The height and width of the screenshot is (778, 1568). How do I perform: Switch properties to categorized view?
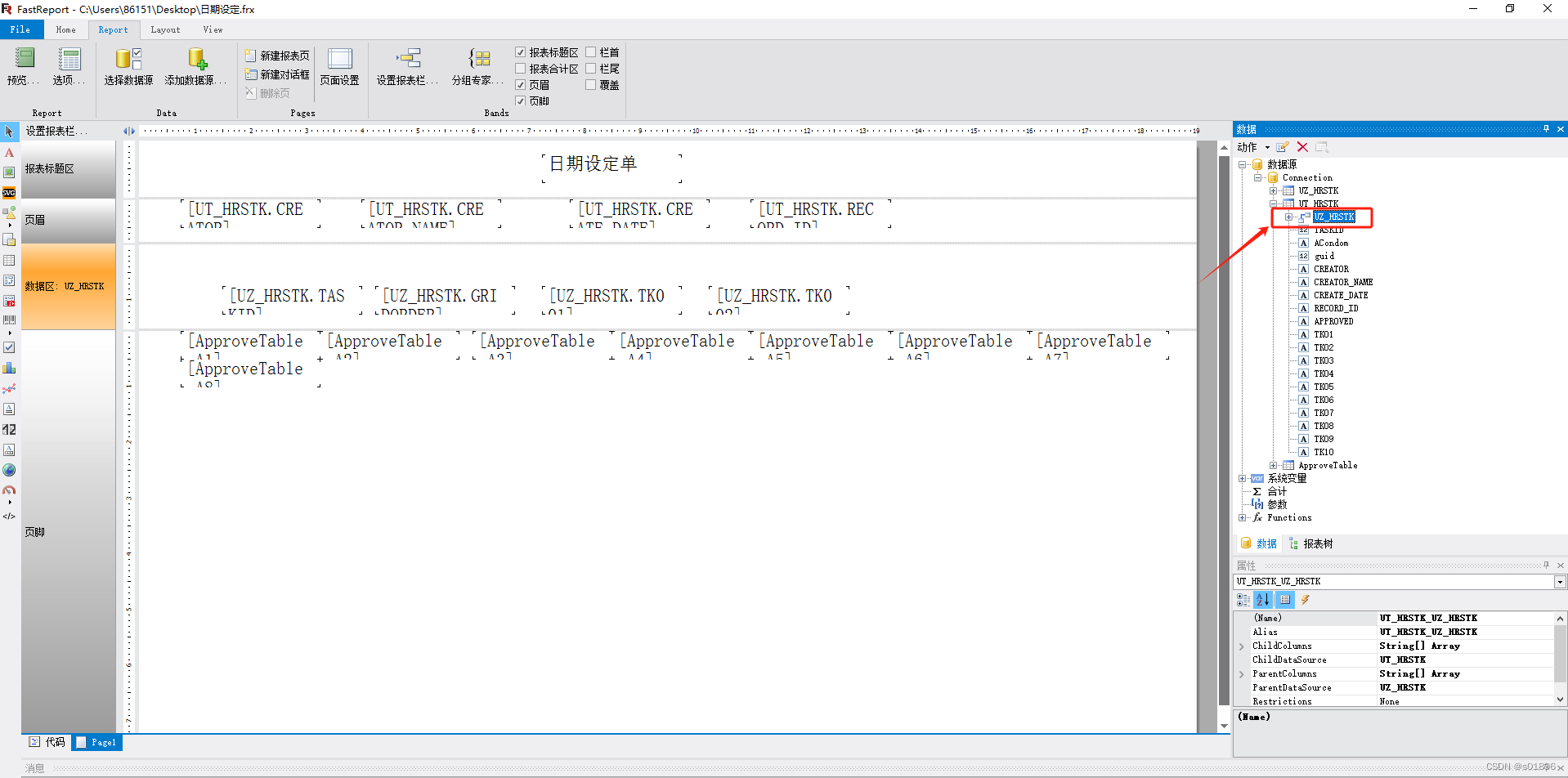(x=1243, y=600)
